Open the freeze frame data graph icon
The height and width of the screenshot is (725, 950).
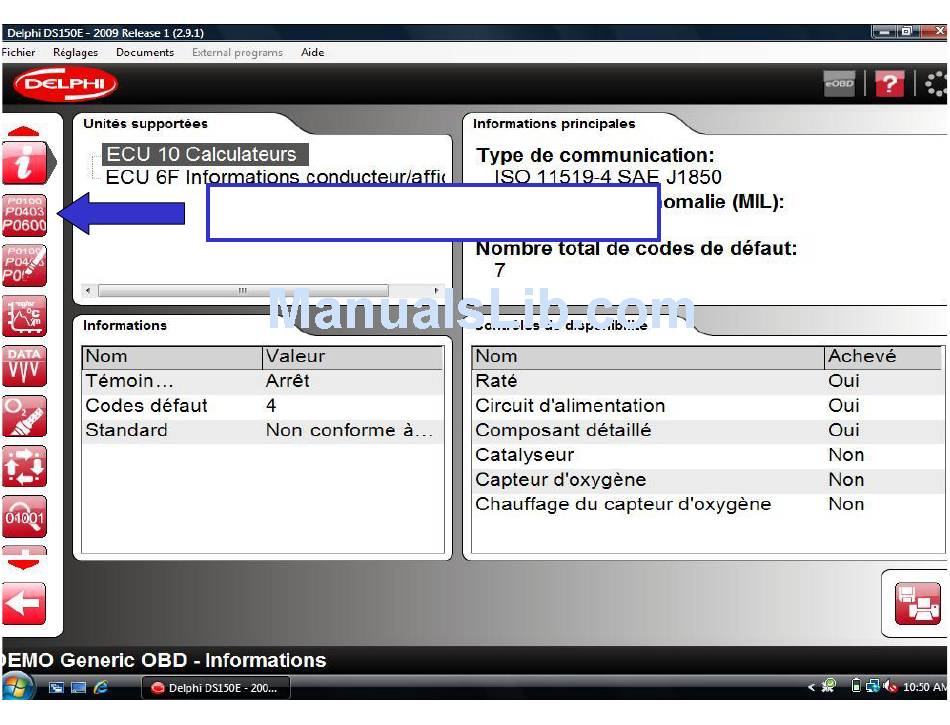tap(24, 316)
